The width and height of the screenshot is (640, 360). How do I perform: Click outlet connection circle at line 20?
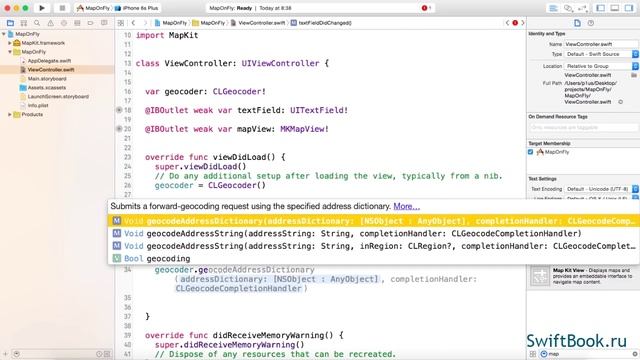click(119, 129)
